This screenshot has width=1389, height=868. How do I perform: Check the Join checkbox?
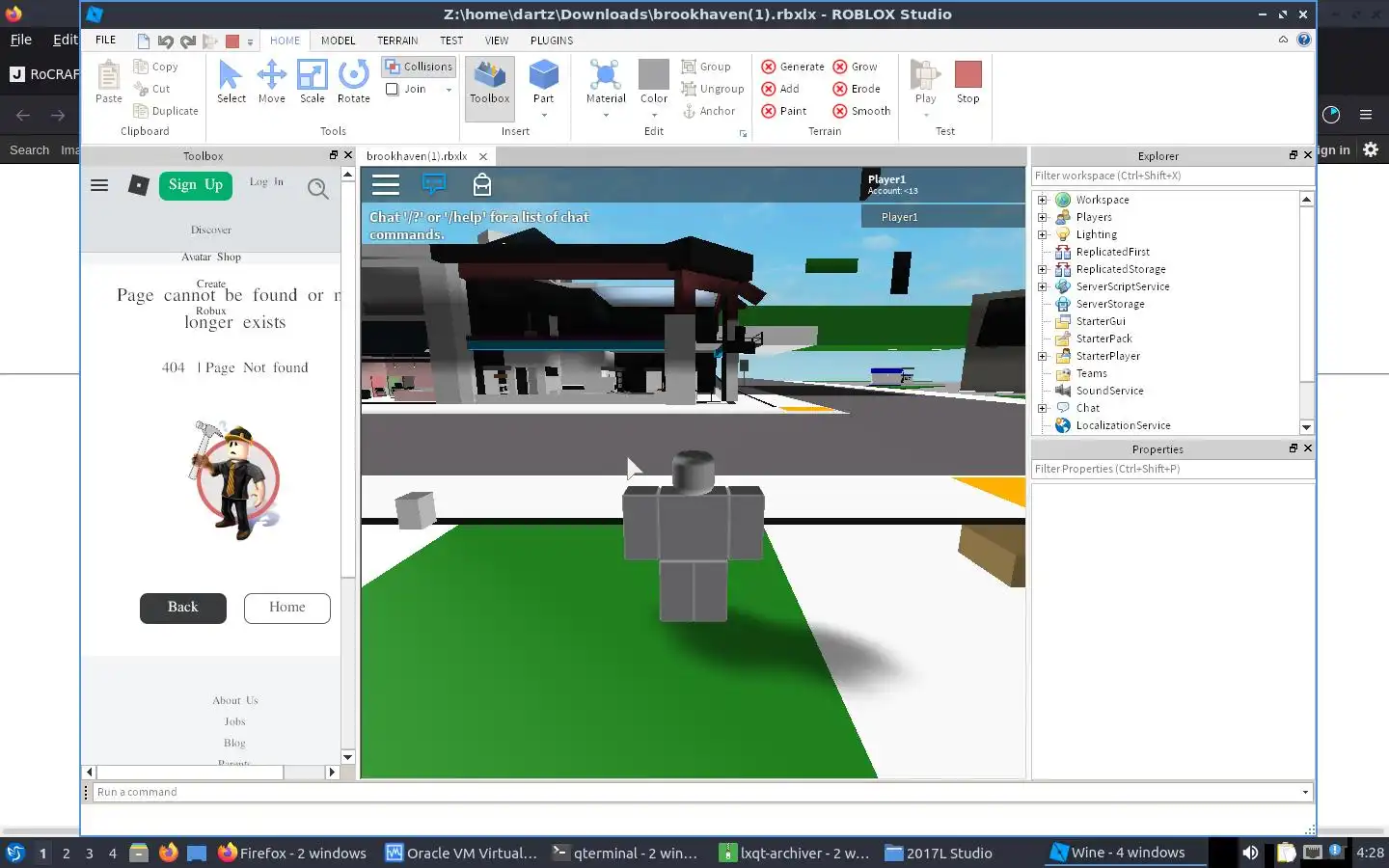[393, 89]
